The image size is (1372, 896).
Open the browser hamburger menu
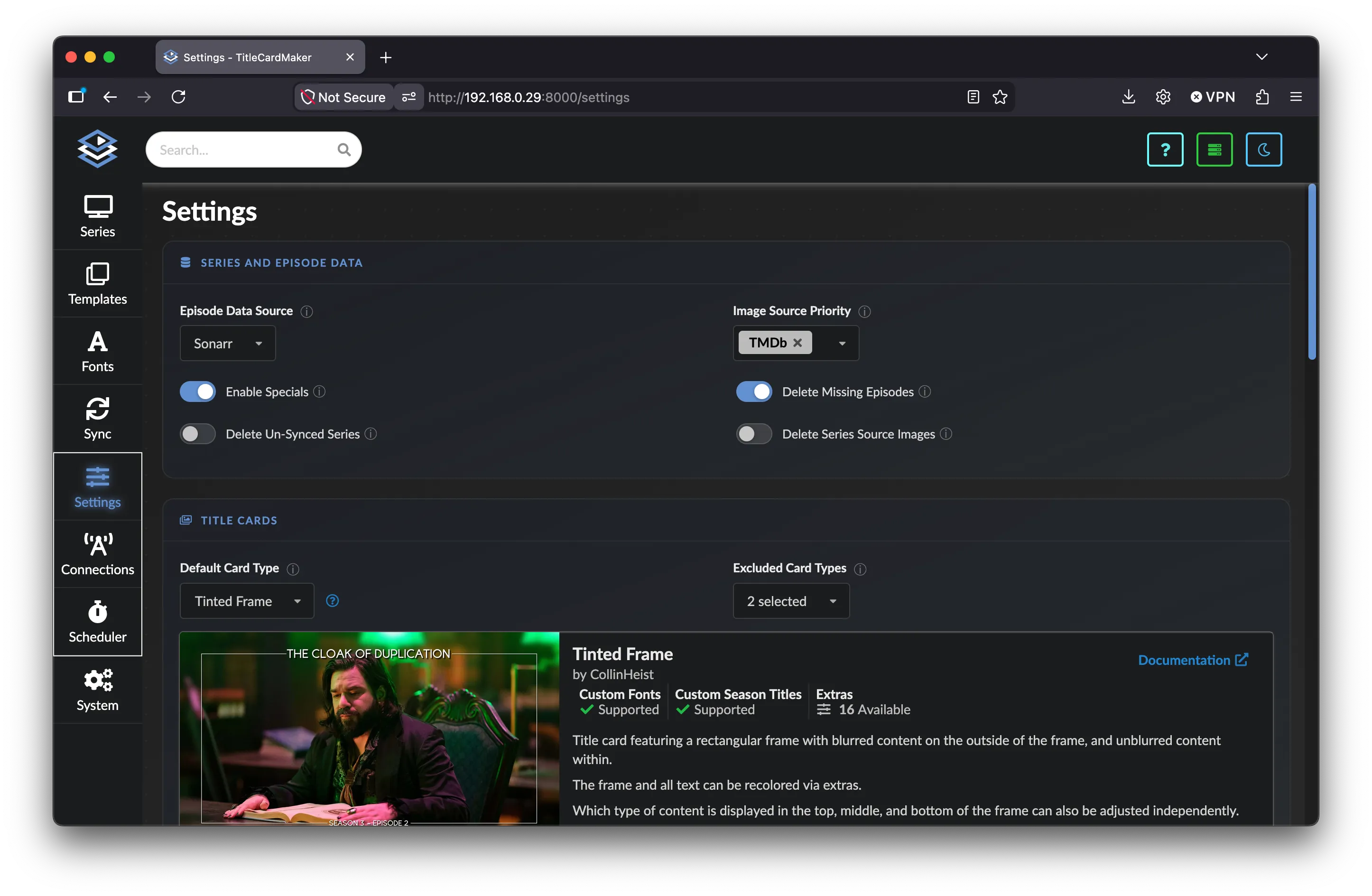1296,97
